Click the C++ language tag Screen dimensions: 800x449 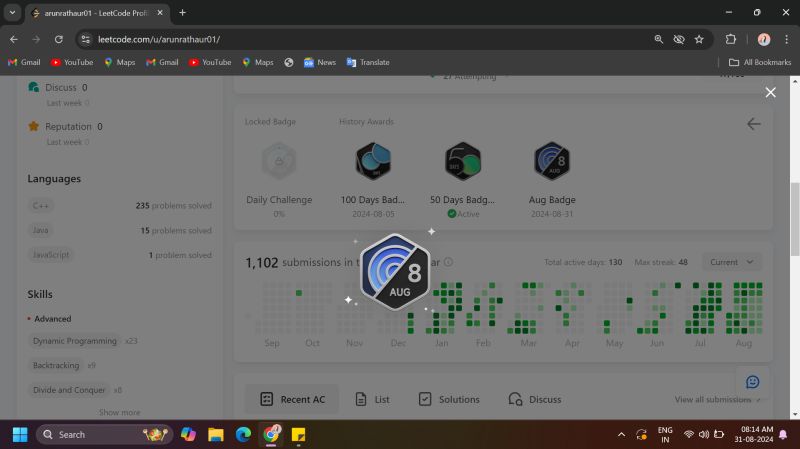click(x=40, y=206)
